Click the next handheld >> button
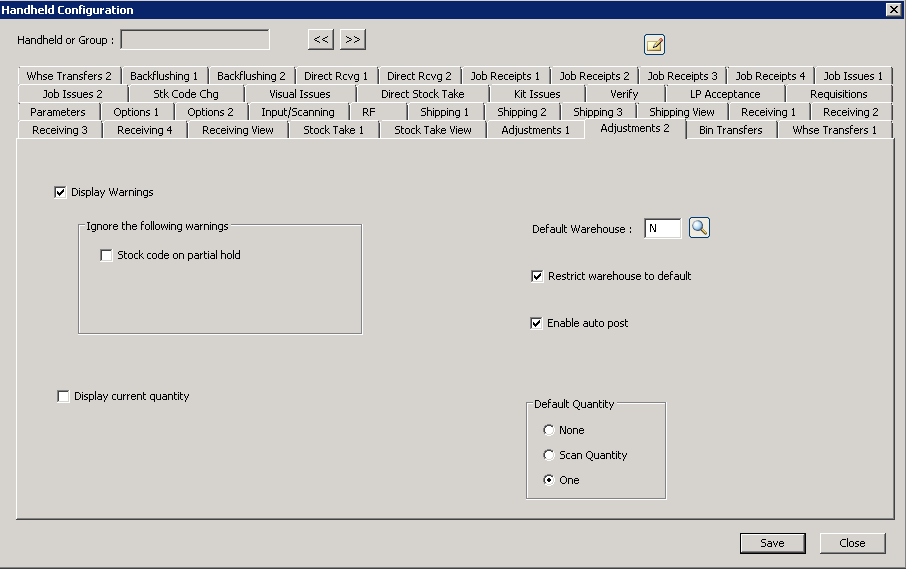 pyautogui.click(x=352, y=40)
